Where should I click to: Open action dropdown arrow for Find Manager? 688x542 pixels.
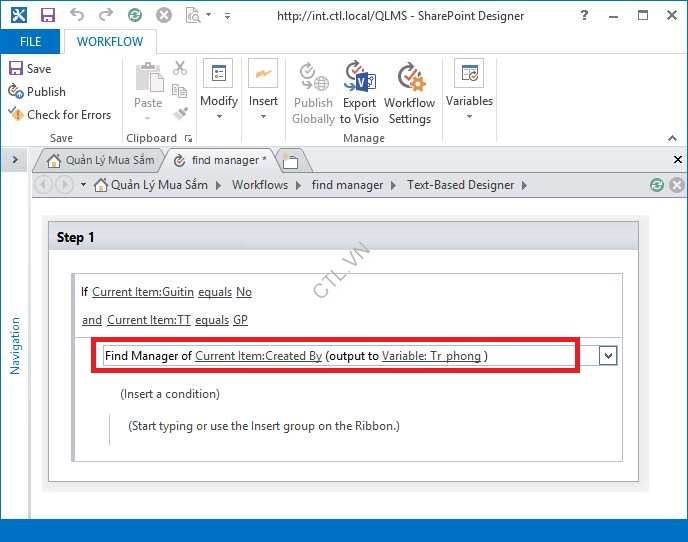point(608,356)
